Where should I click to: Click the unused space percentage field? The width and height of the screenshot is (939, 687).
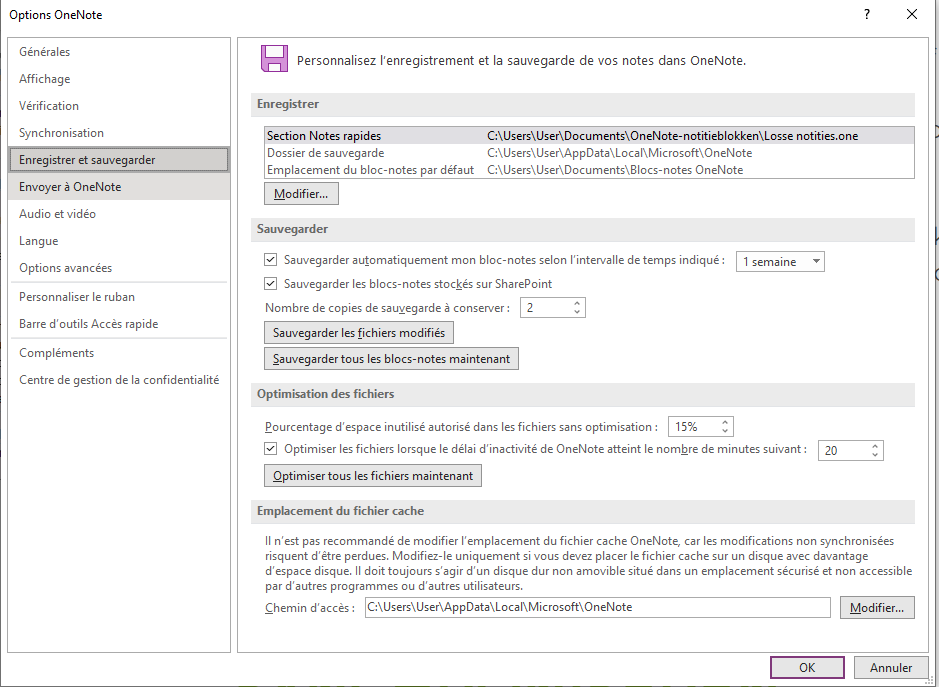click(693, 427)
